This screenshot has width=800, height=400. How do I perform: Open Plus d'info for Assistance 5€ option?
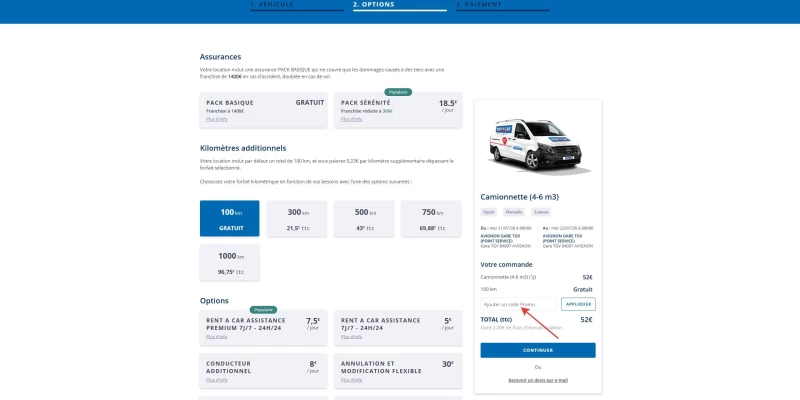pos(352,337)
